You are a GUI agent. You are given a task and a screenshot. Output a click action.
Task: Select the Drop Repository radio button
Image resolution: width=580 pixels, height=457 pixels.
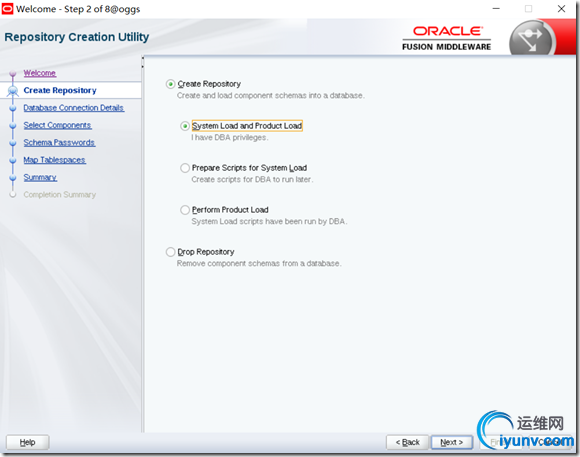[170, 252]
